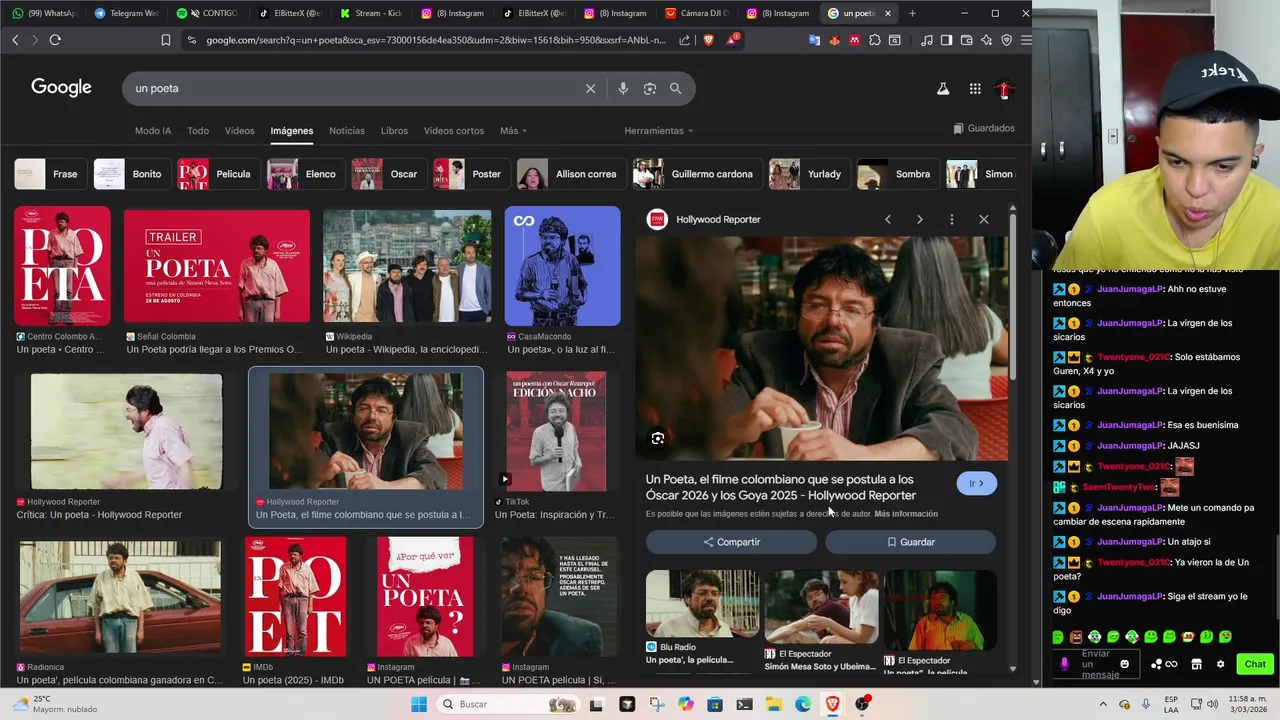Open Brave main hamburger menu
1280x720 pixels.
pyautogui.click(x=1025, y=40)
